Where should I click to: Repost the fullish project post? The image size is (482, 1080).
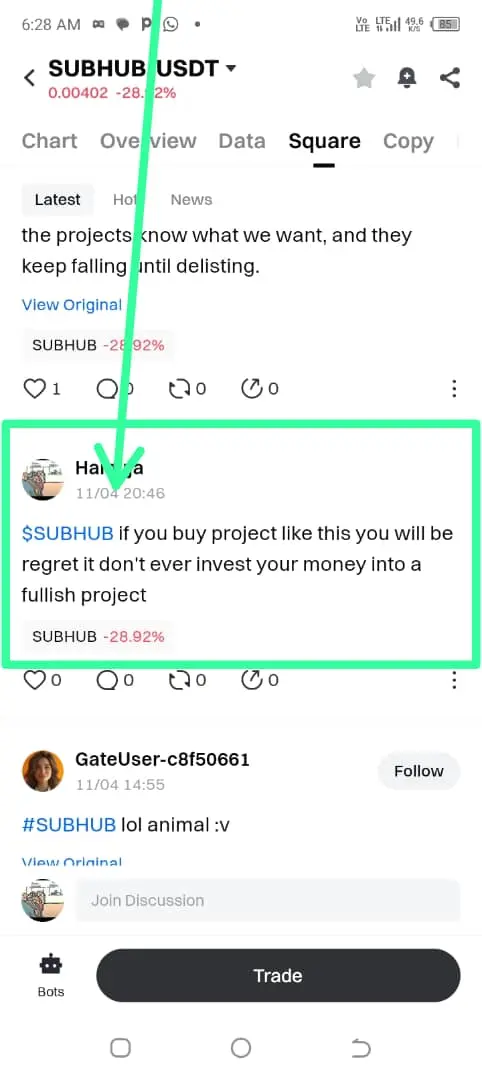178,681
